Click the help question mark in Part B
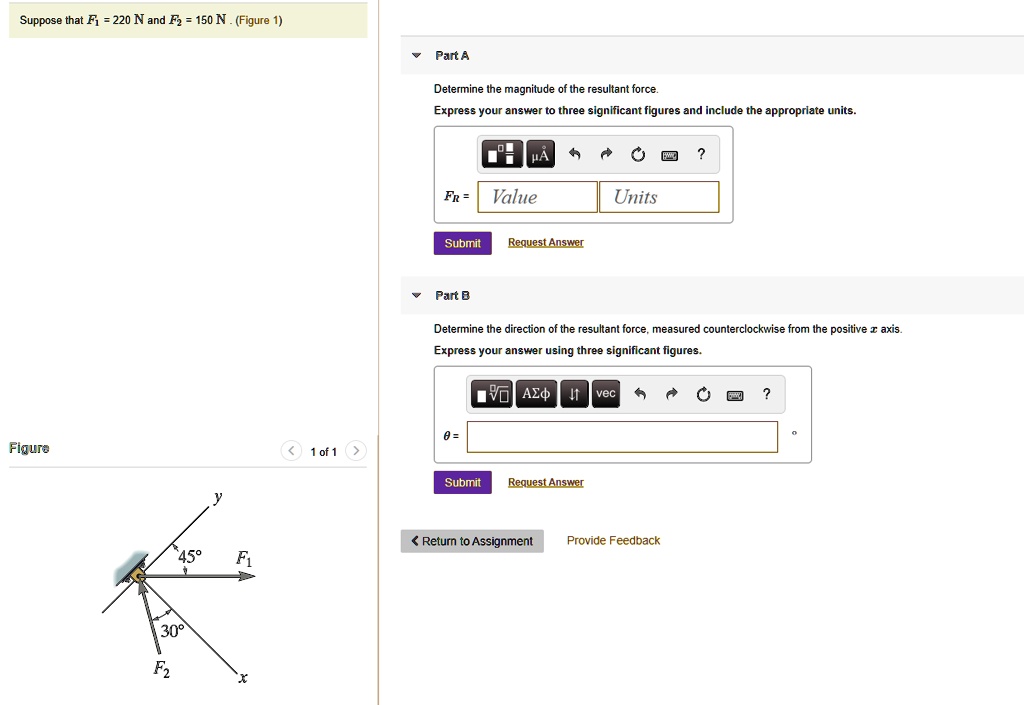The image size is (1024, 705). pos(766,394)
